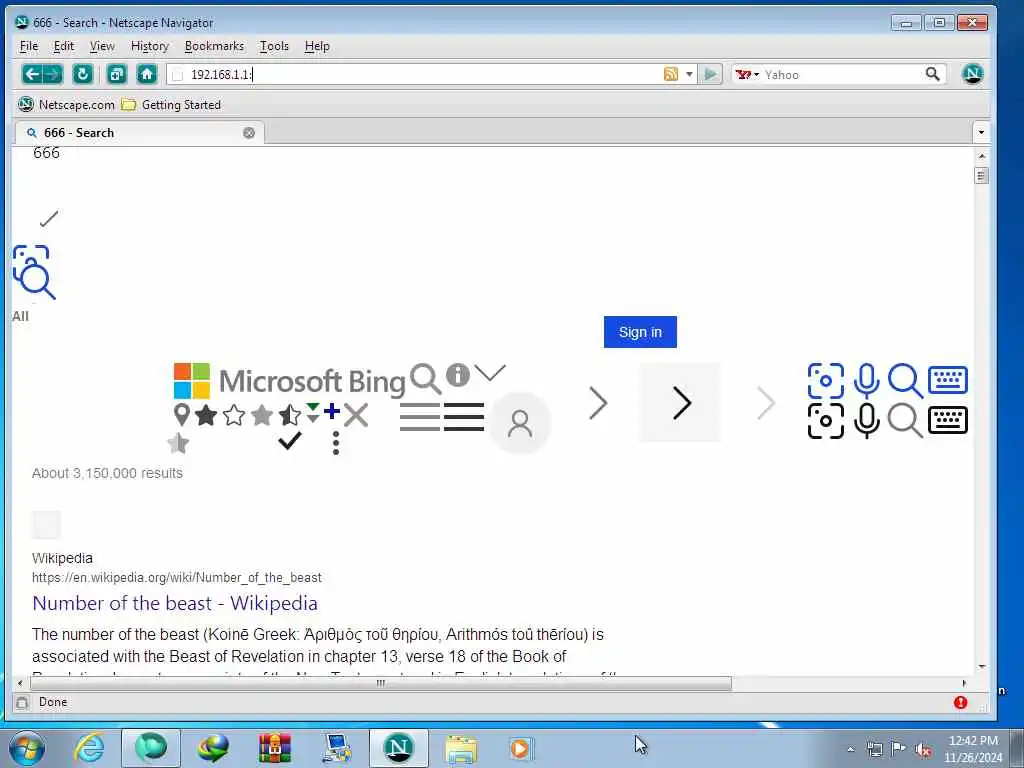This screenshot has width=1024, height=768.
Task: Open the History menu
Action: [150, 46]
